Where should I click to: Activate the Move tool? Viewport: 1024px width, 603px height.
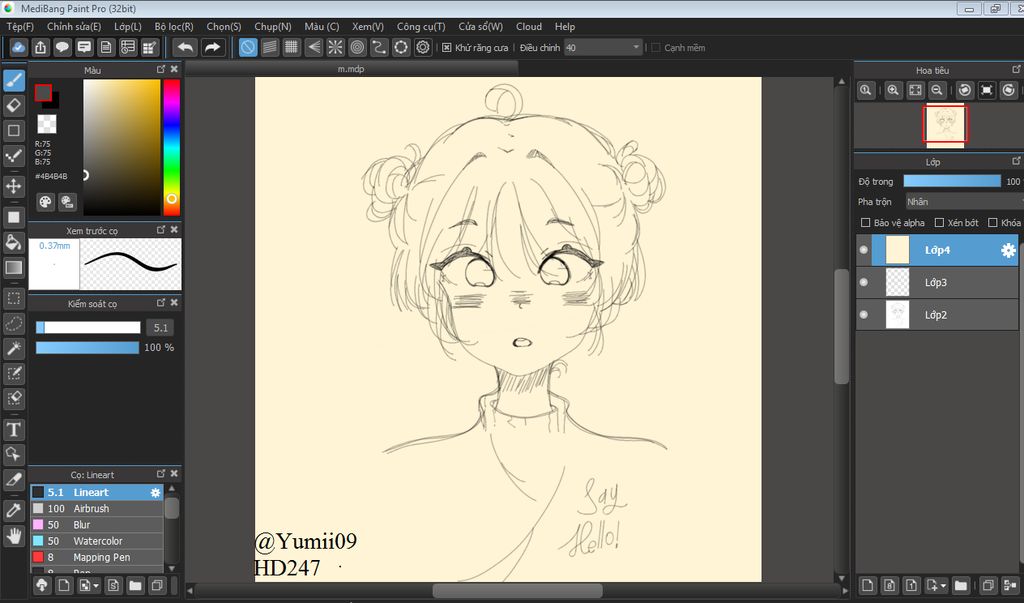[14, 186]
